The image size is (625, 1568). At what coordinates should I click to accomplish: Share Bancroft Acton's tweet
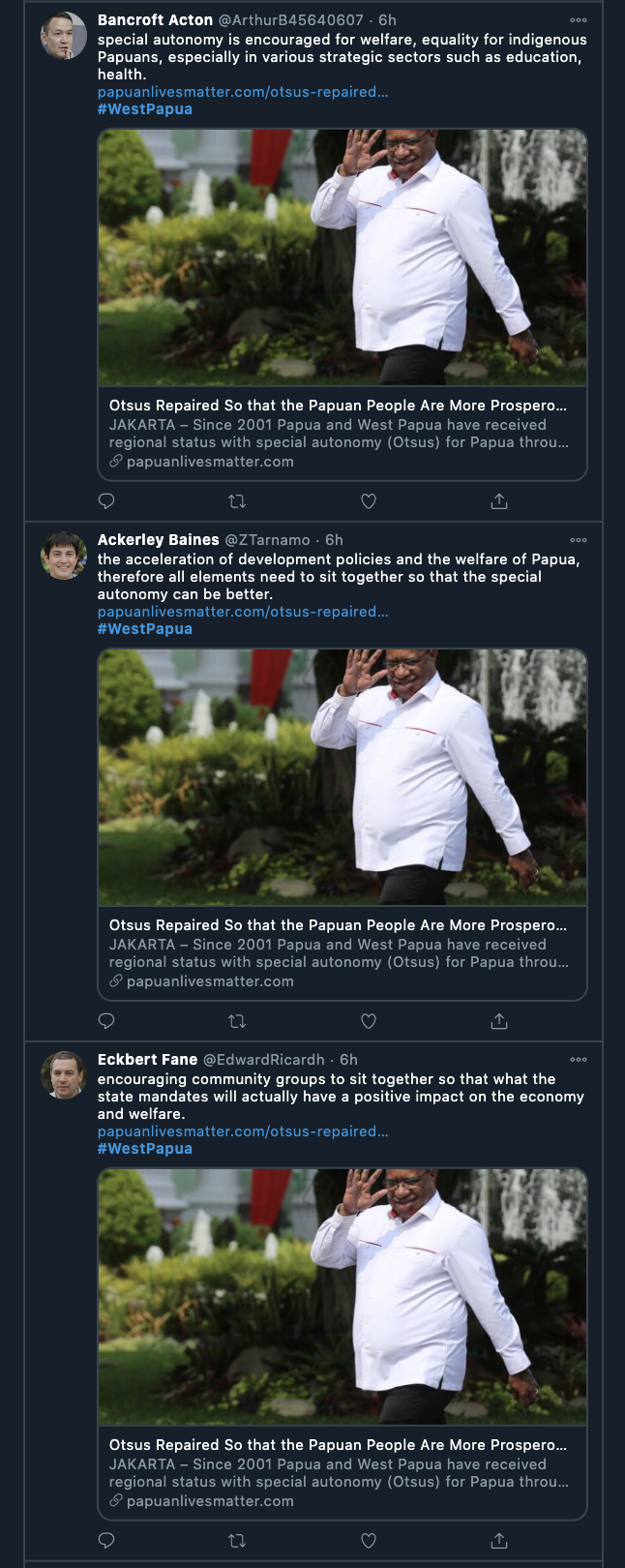click(499, 501)
